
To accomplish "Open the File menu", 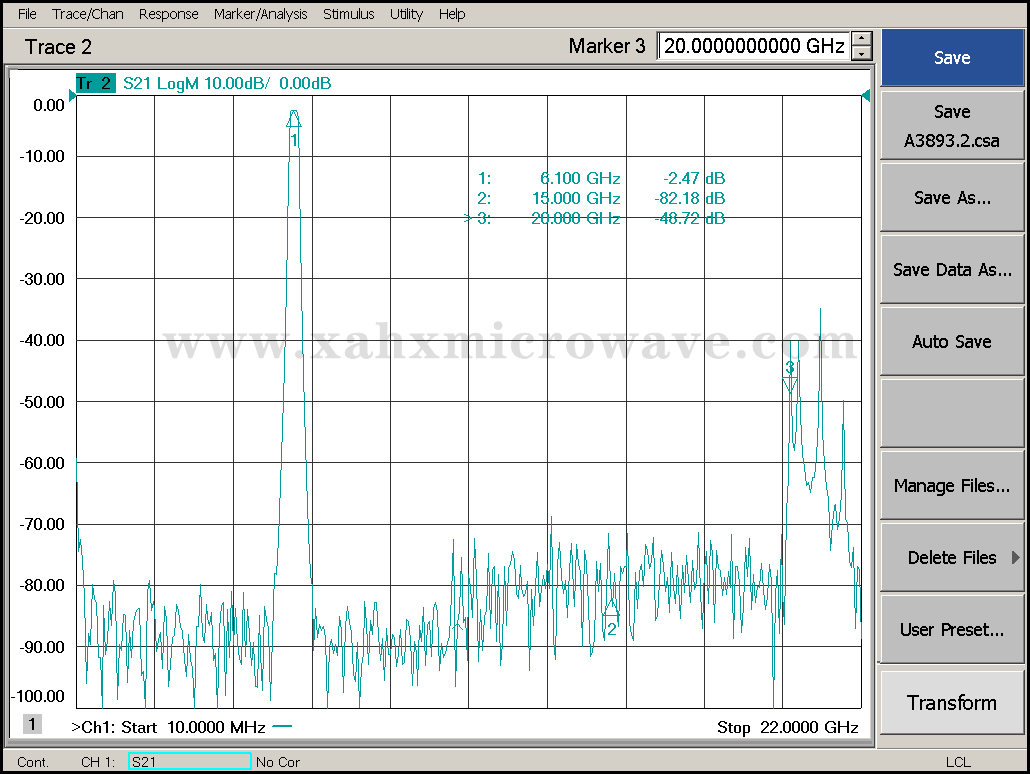I will (27, 14).
